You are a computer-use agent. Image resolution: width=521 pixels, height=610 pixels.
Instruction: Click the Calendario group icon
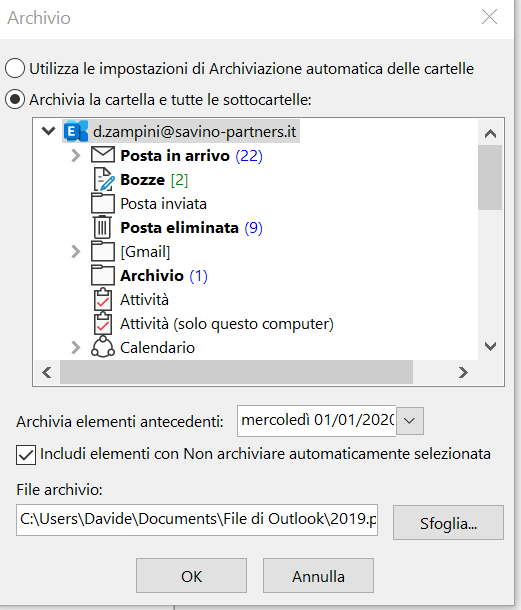pos(103,347)
